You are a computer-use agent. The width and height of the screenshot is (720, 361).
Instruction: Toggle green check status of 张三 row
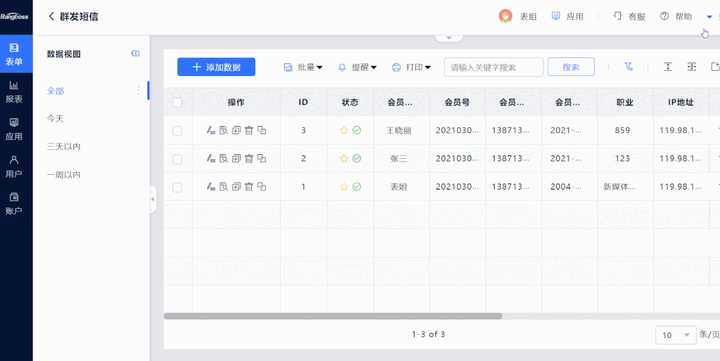(x=357, y=158)
